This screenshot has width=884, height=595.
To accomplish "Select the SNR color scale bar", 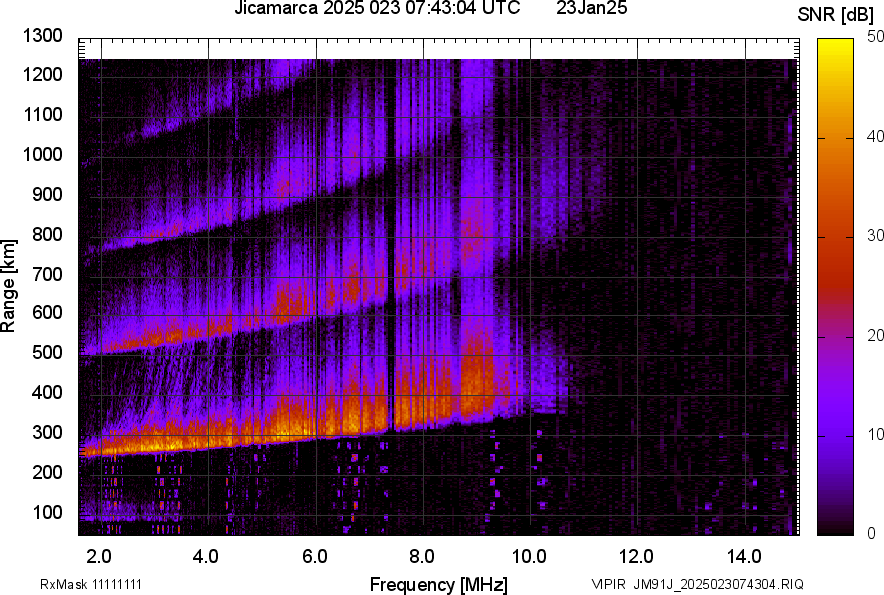I will click(835, 287).
